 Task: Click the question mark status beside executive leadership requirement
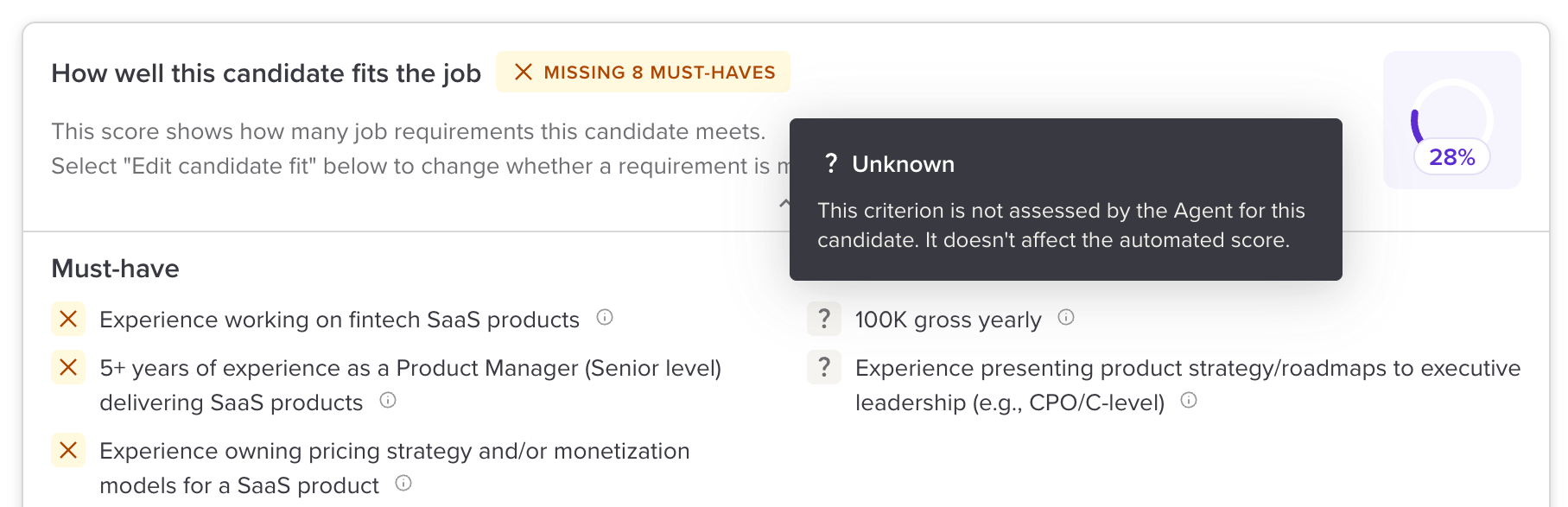[824, 367]
